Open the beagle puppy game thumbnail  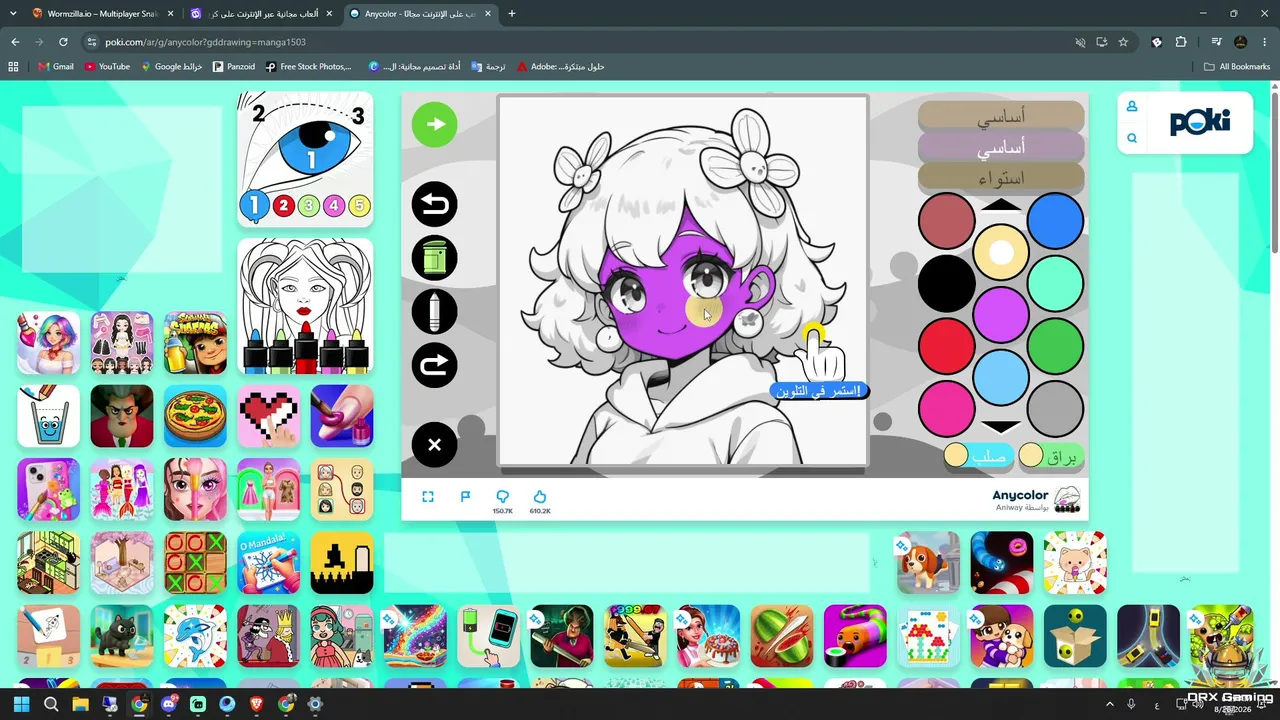coord(928,563)
